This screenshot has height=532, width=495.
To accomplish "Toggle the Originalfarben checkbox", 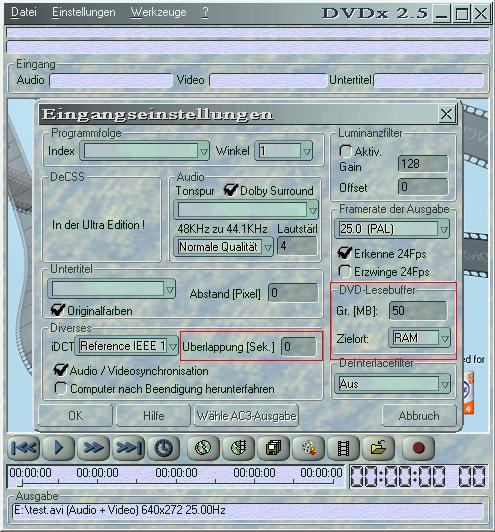I will (x=57, y=310).
